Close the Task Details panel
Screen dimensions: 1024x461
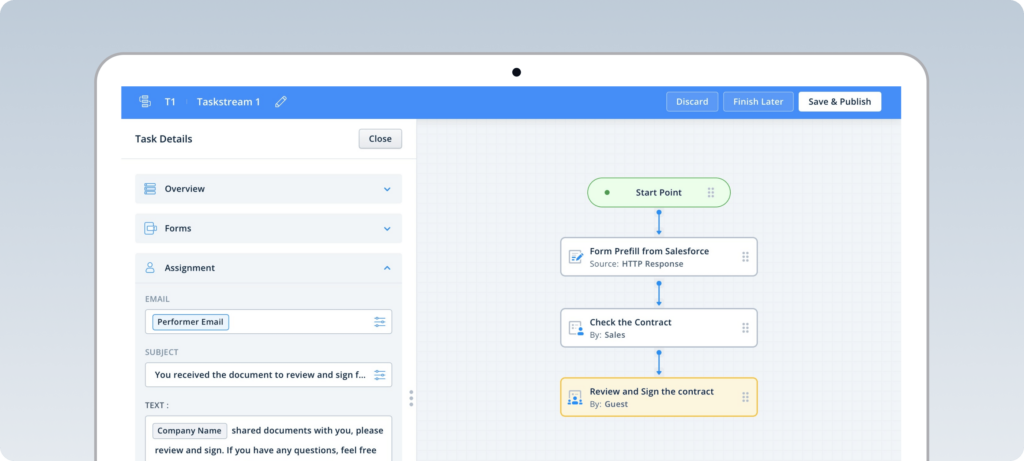pyautogui.click(x=380, y=139)
